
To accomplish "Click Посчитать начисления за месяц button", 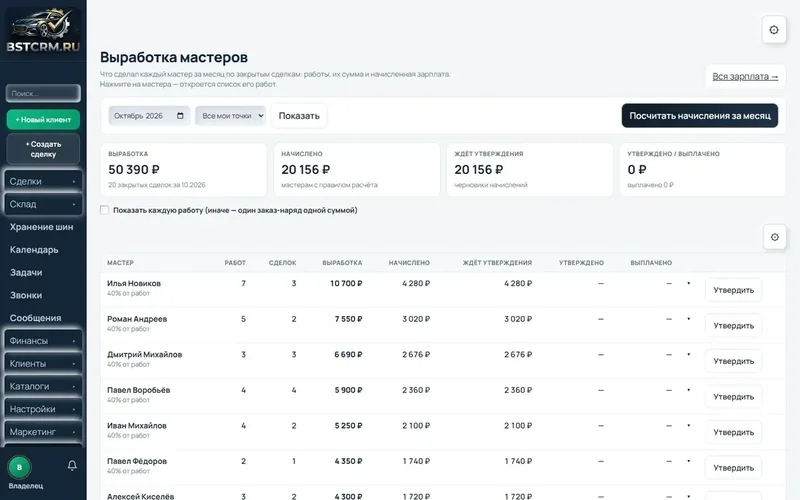I will point(699,116).
